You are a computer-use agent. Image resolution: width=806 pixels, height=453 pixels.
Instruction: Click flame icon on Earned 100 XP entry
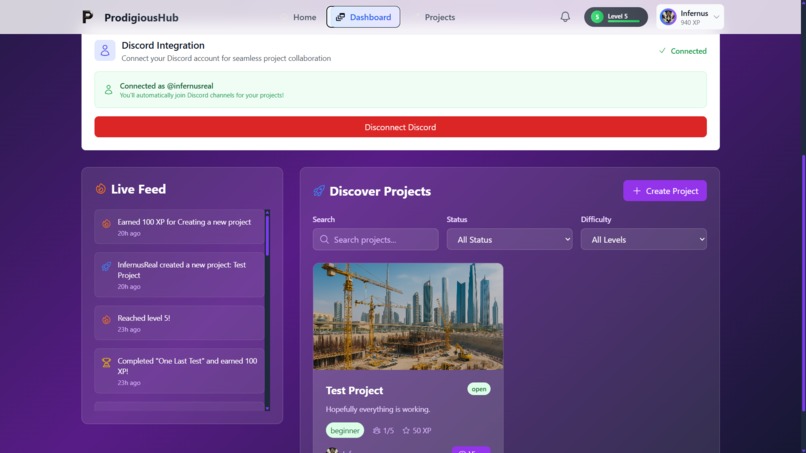click(106, 224)
